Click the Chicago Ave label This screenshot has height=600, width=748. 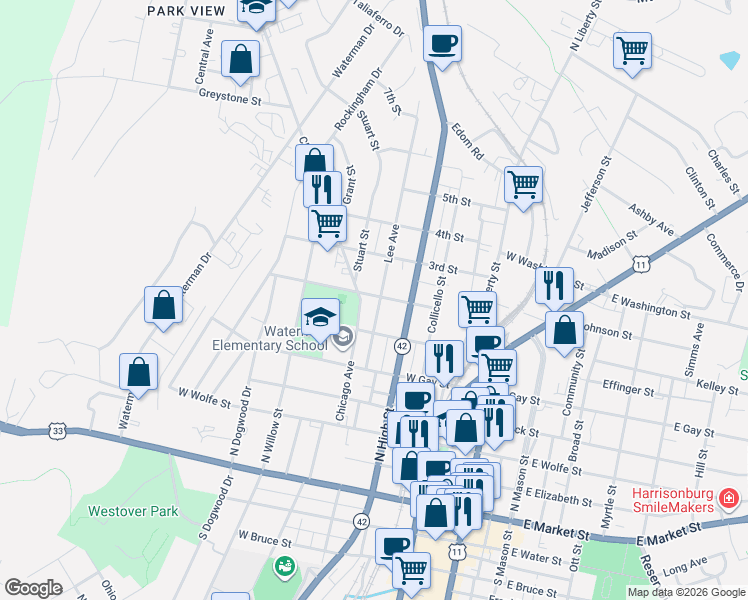click(344, 391)
